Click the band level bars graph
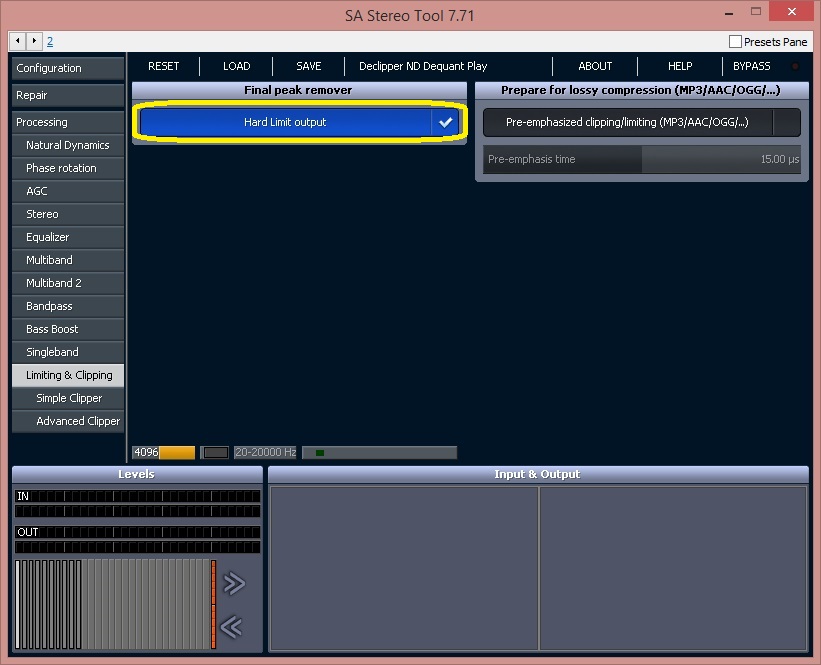The height and width of the screenshot is (665, 821). tap(116, 604)
